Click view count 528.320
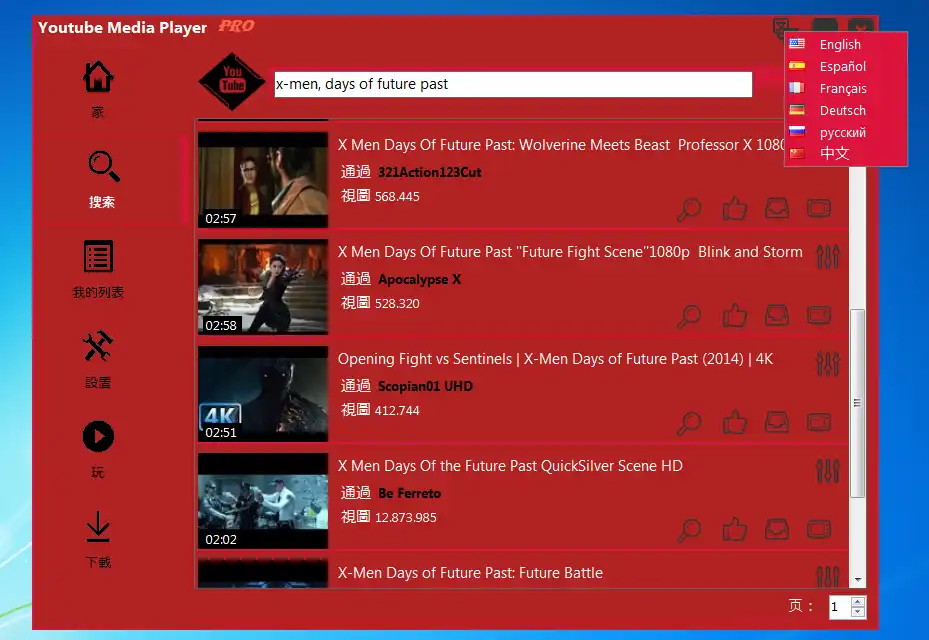This screenshot has height=640, width=929. pyautogui.click(x=397, y=304)
